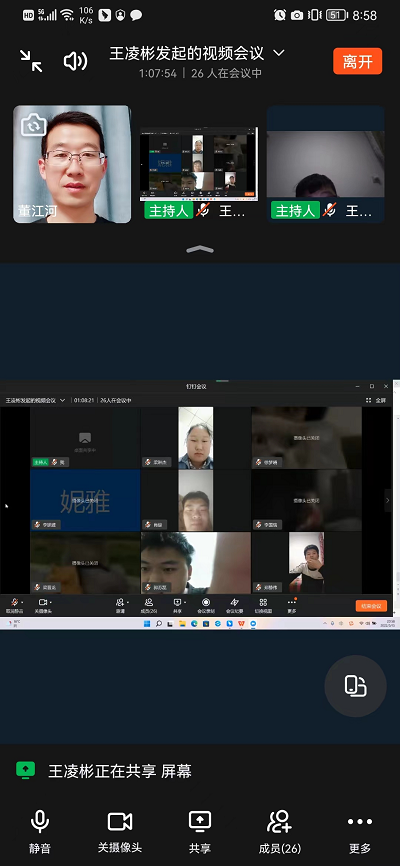Select the 妮雅 tile in shared screen

point(85,501)
